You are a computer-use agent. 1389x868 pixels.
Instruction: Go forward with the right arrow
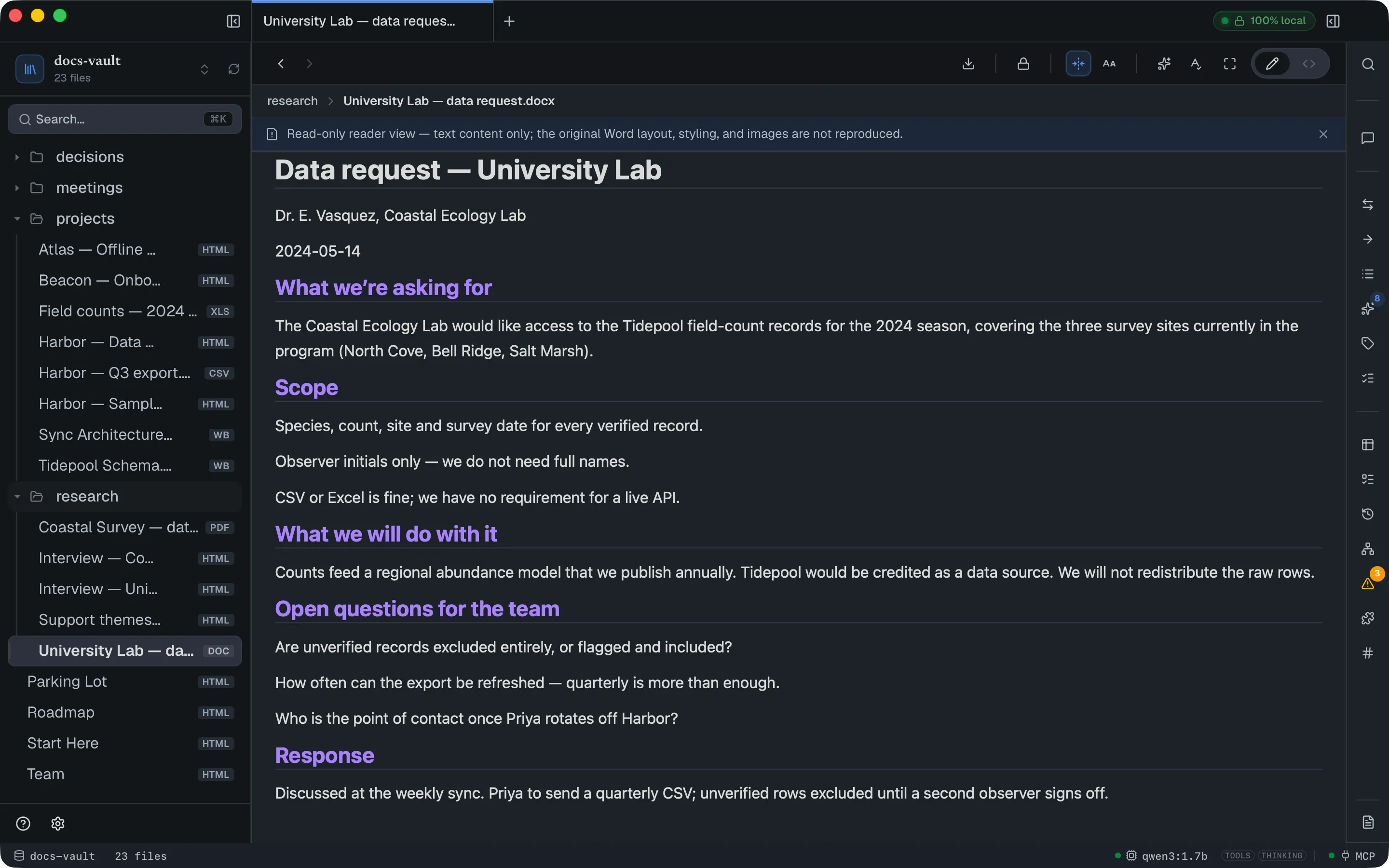(309, 64)
